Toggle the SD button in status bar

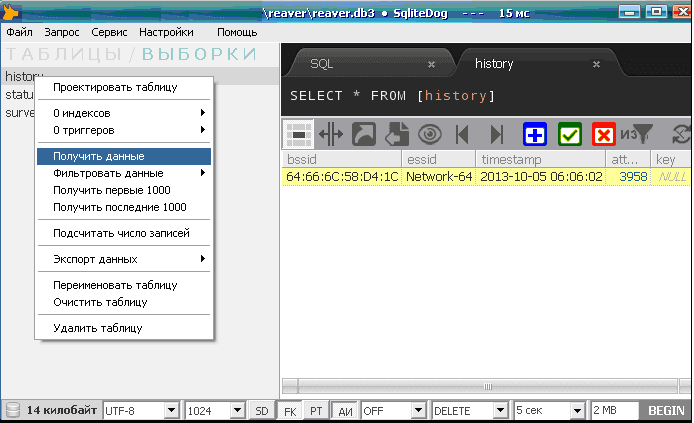(261, 411)
